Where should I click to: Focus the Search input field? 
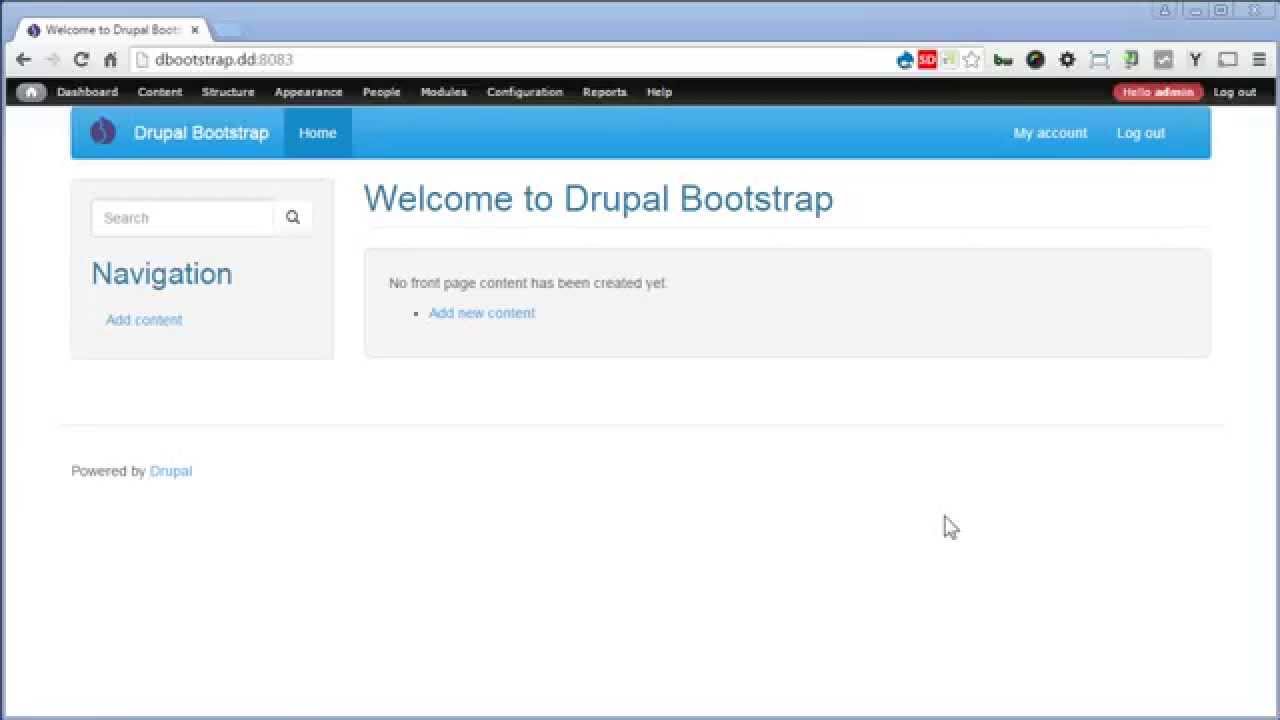pyautogui.click(x=182, y=217)
